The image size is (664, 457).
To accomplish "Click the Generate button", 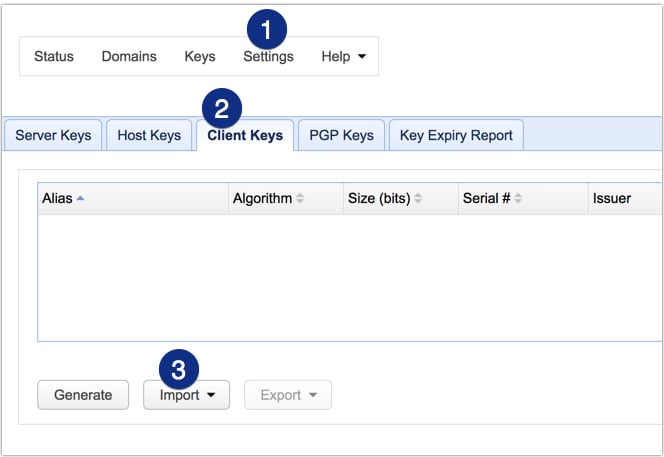I will point(83,395).
